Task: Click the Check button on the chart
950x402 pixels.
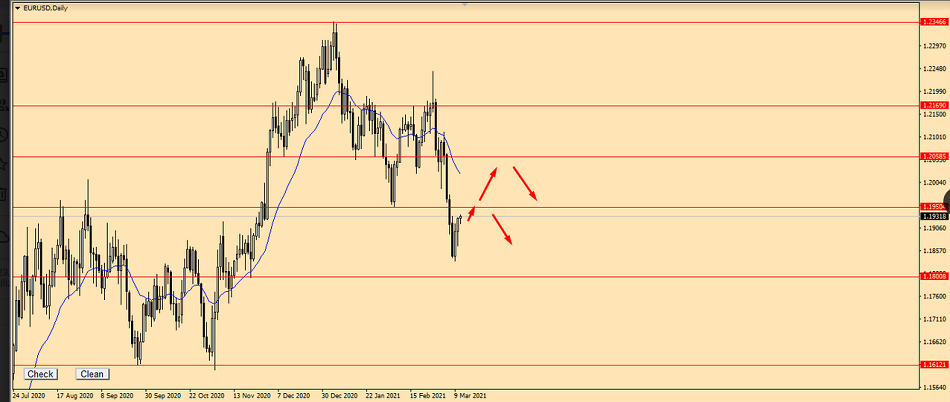Action: (x=40, y=374)
